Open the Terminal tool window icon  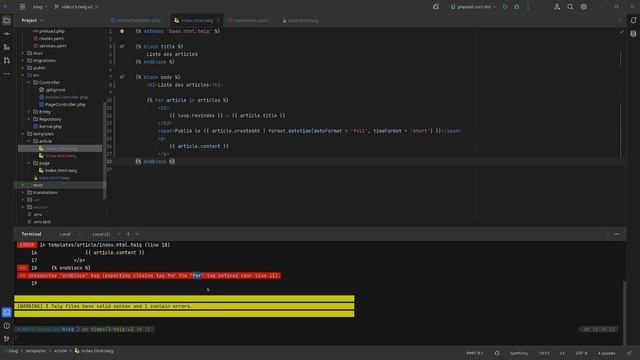(7, 313)
